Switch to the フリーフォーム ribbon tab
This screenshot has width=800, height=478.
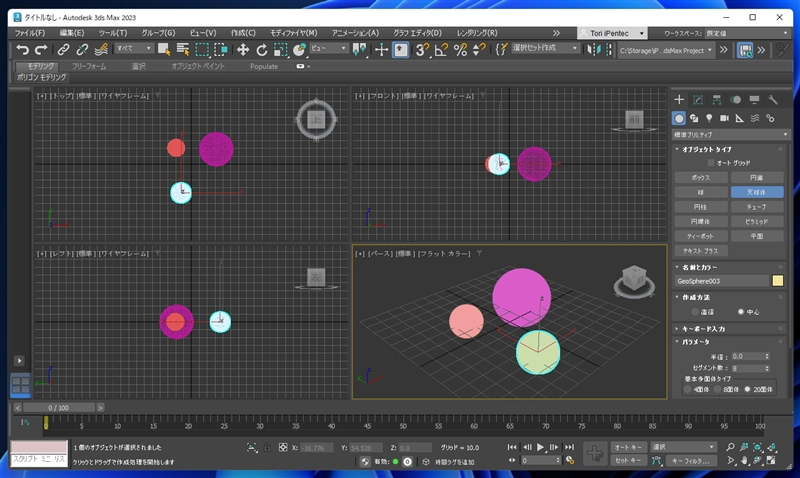pos(89,66)
